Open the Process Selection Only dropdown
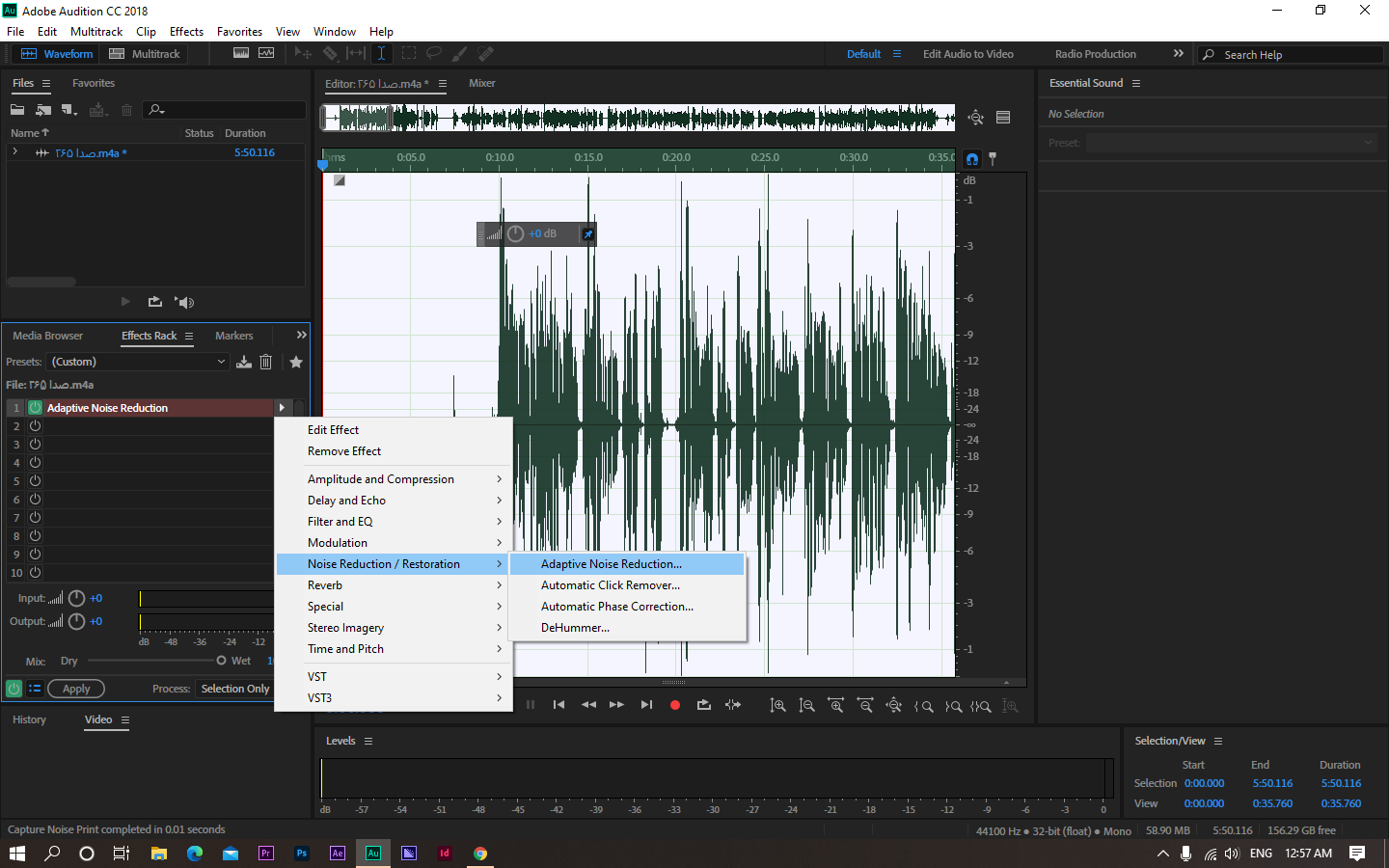The width and height of the screenshot is (1389, 868). [x=235, y=689]
